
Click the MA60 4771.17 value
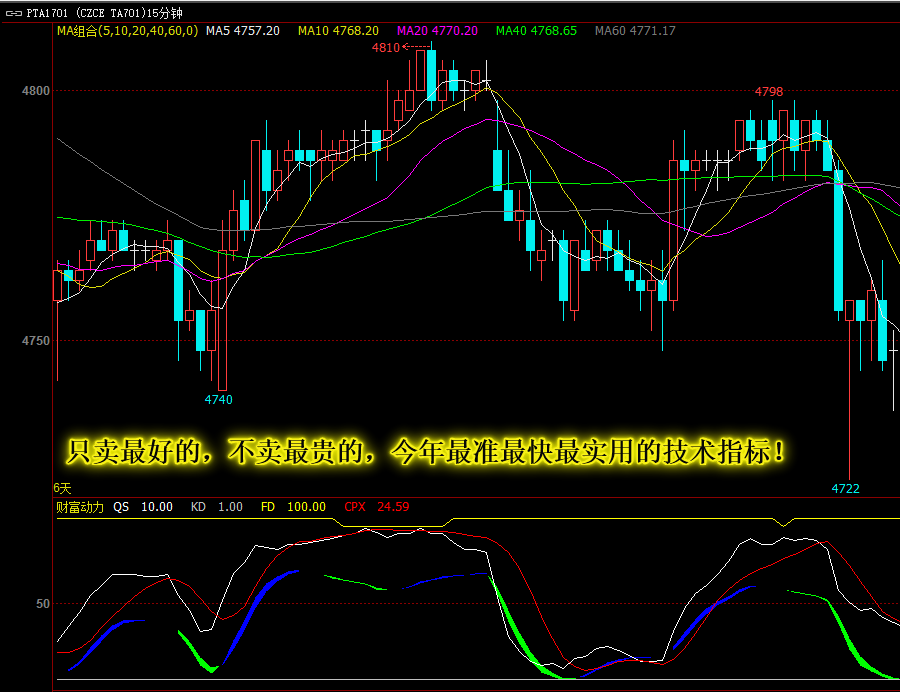pos(635,31)
